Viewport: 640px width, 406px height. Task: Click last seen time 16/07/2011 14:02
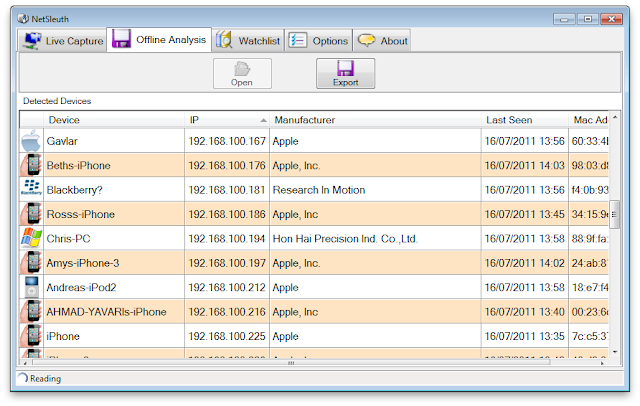pyautogui.click(x=524, y=263)
